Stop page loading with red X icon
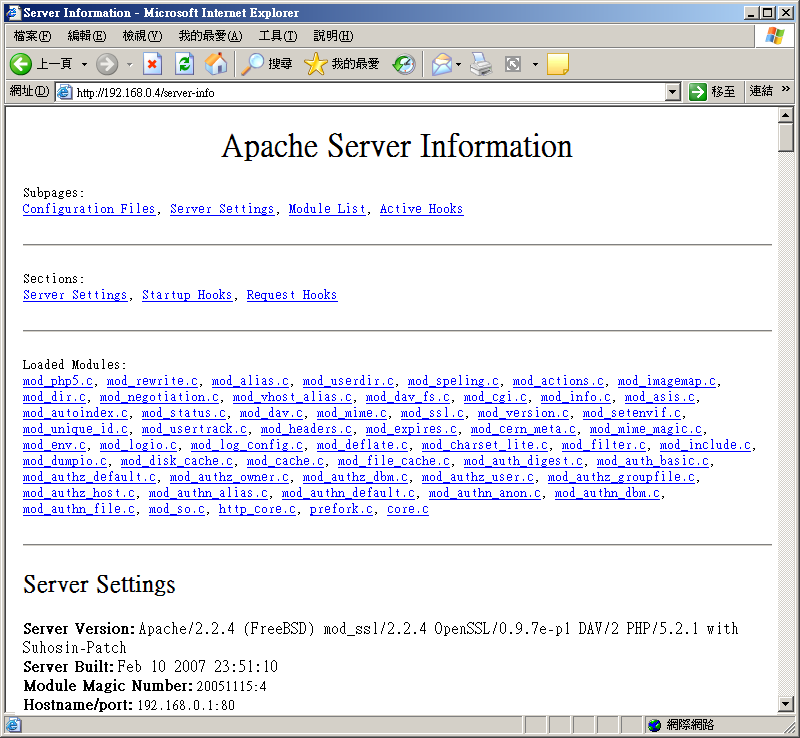Screen dimensions: 800x738 152,64
